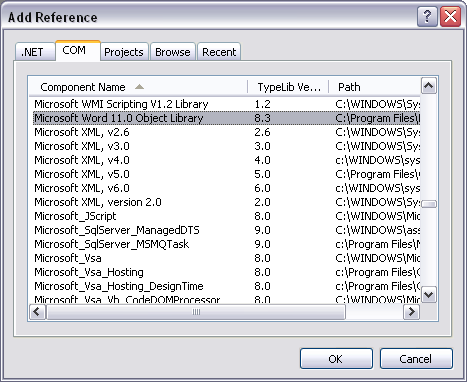Select Microsoft XML, v5.0 row
Viewport: 467px width, 382px height.
tap(227, 174)
